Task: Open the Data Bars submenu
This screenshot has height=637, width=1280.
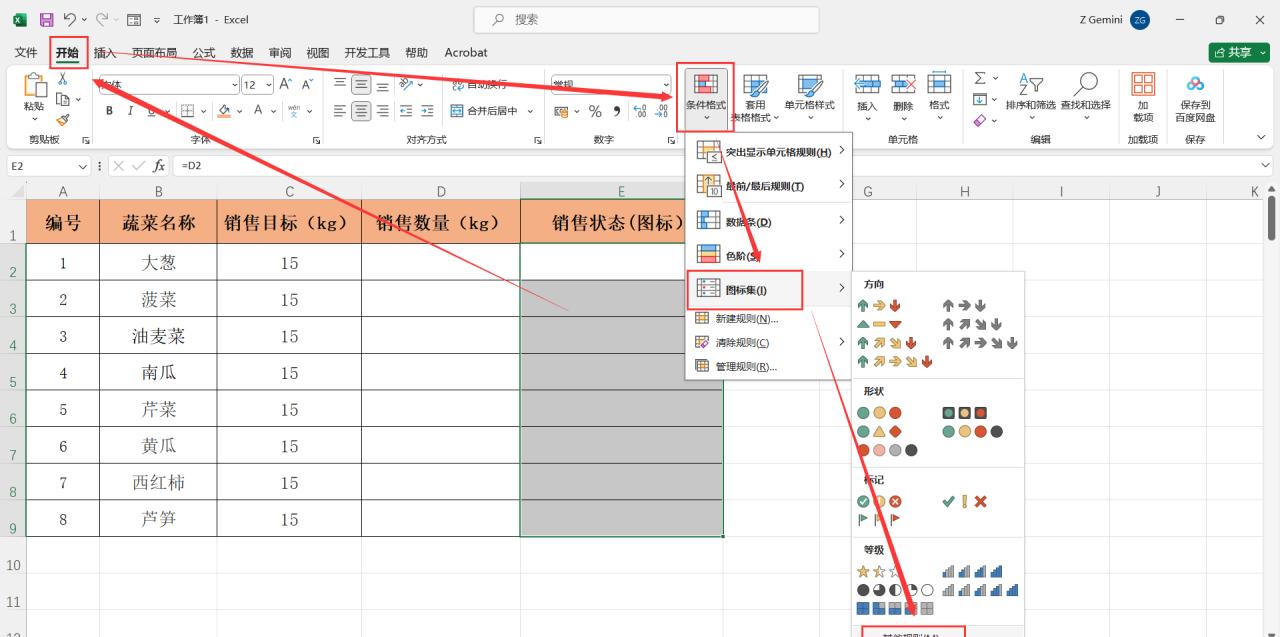Action: pyautogui.click(x=769, y=221)
